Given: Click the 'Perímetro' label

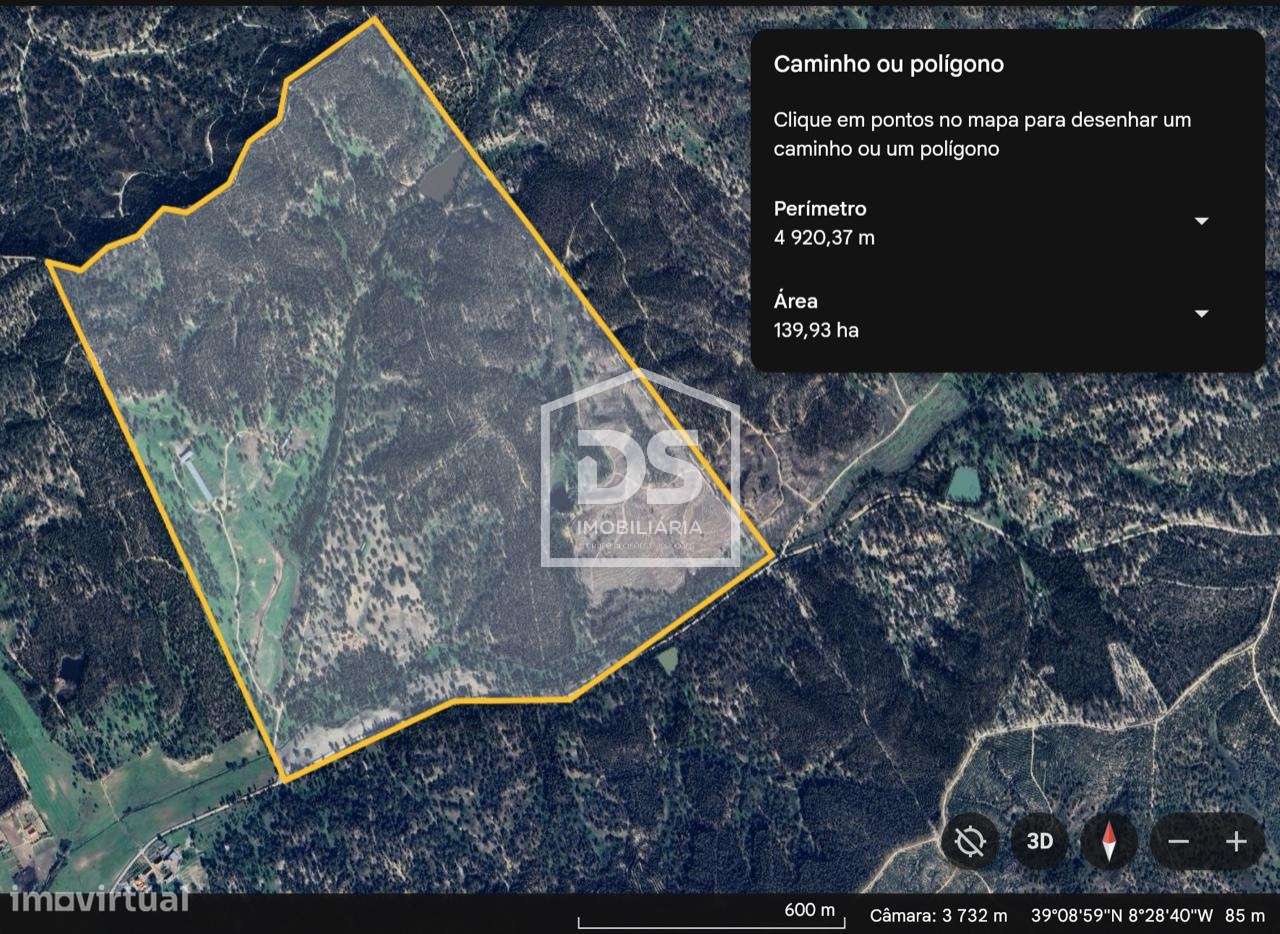Looking at the screenshot, I should point(820,209).
